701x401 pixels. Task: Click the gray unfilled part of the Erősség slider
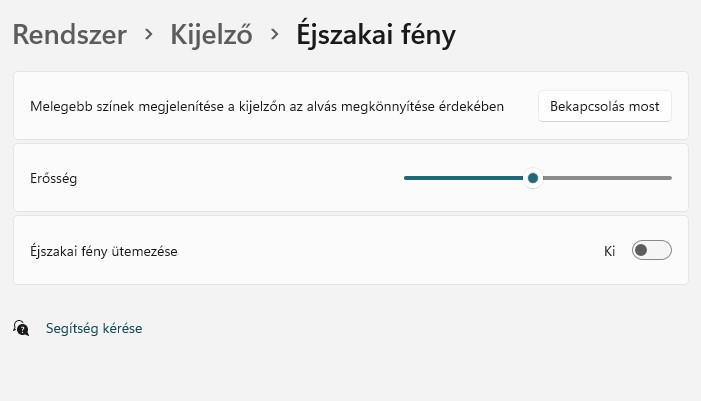(605, 178)
